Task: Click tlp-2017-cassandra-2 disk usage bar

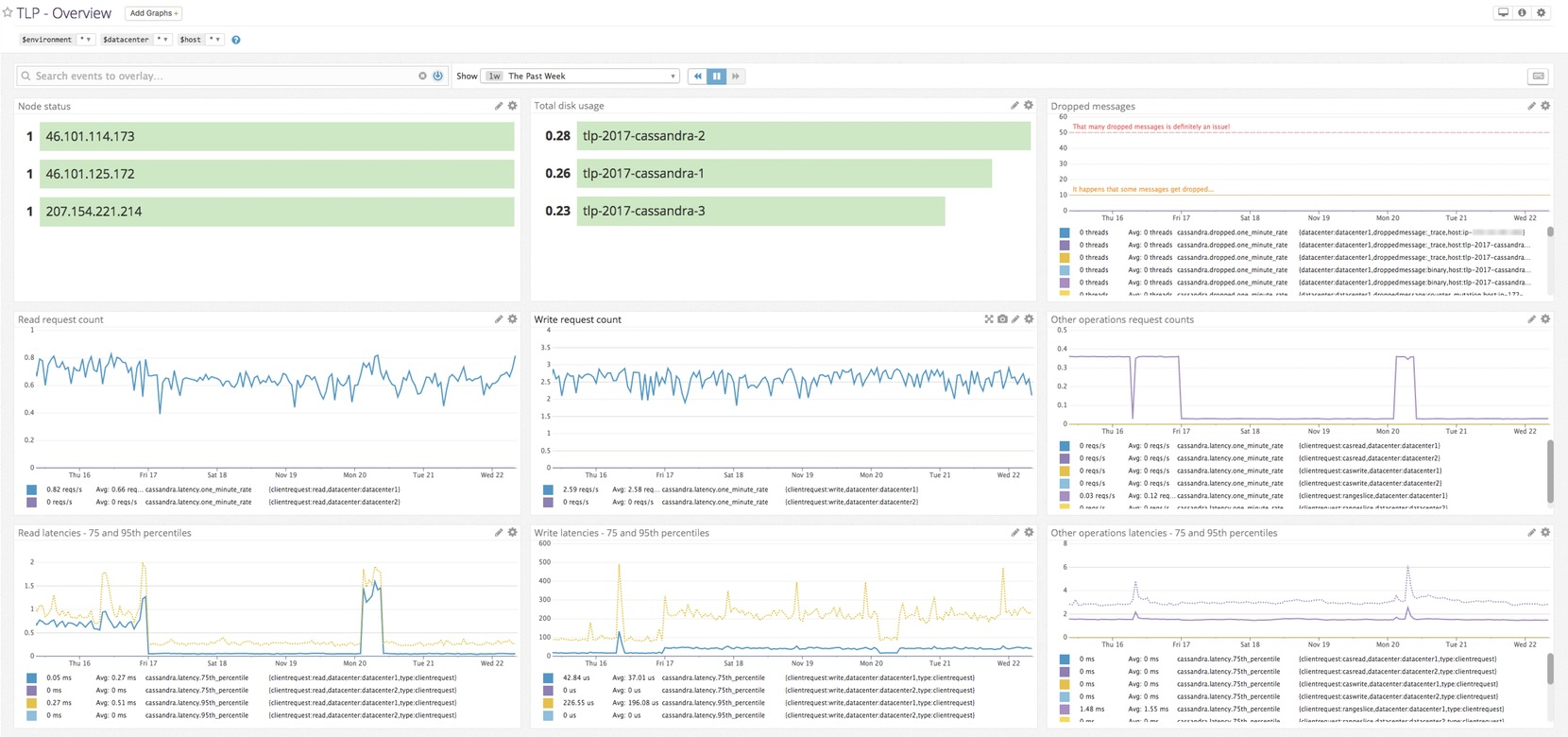Action: [x=803, y=136]
